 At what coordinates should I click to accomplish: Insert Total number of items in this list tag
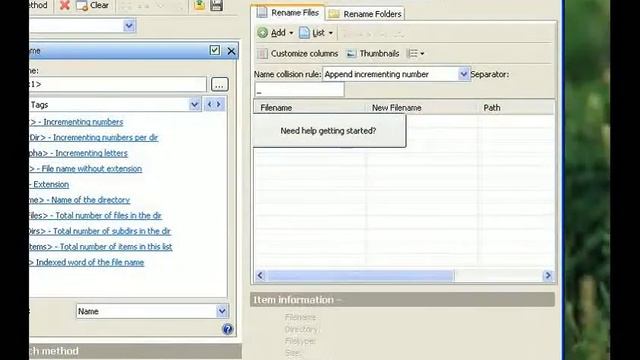click(x=101, y=247)
